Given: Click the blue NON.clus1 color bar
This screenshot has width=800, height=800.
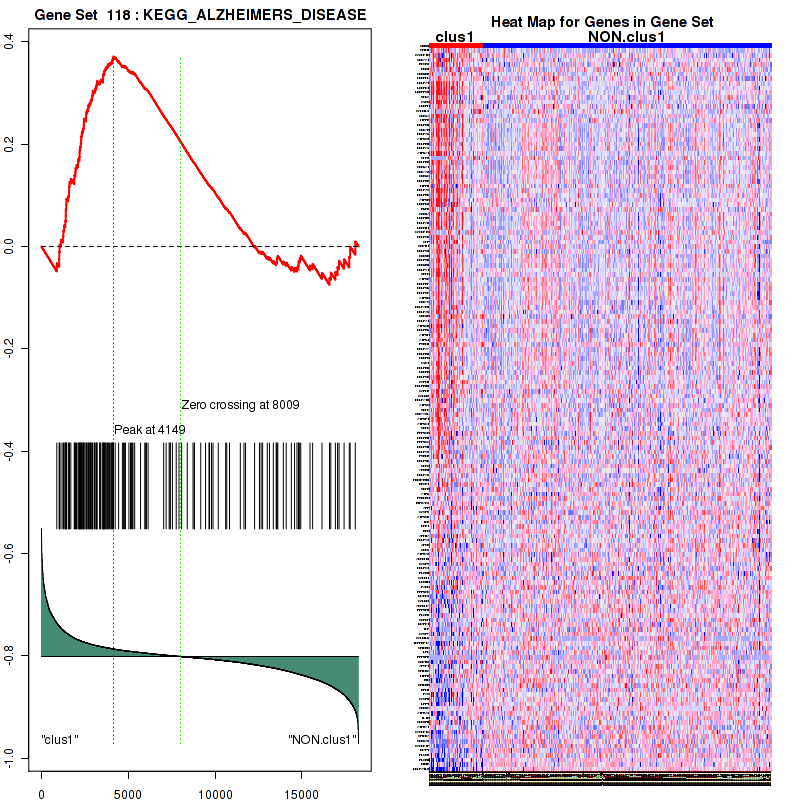Looking at the screenshot, I should (627, 45).
